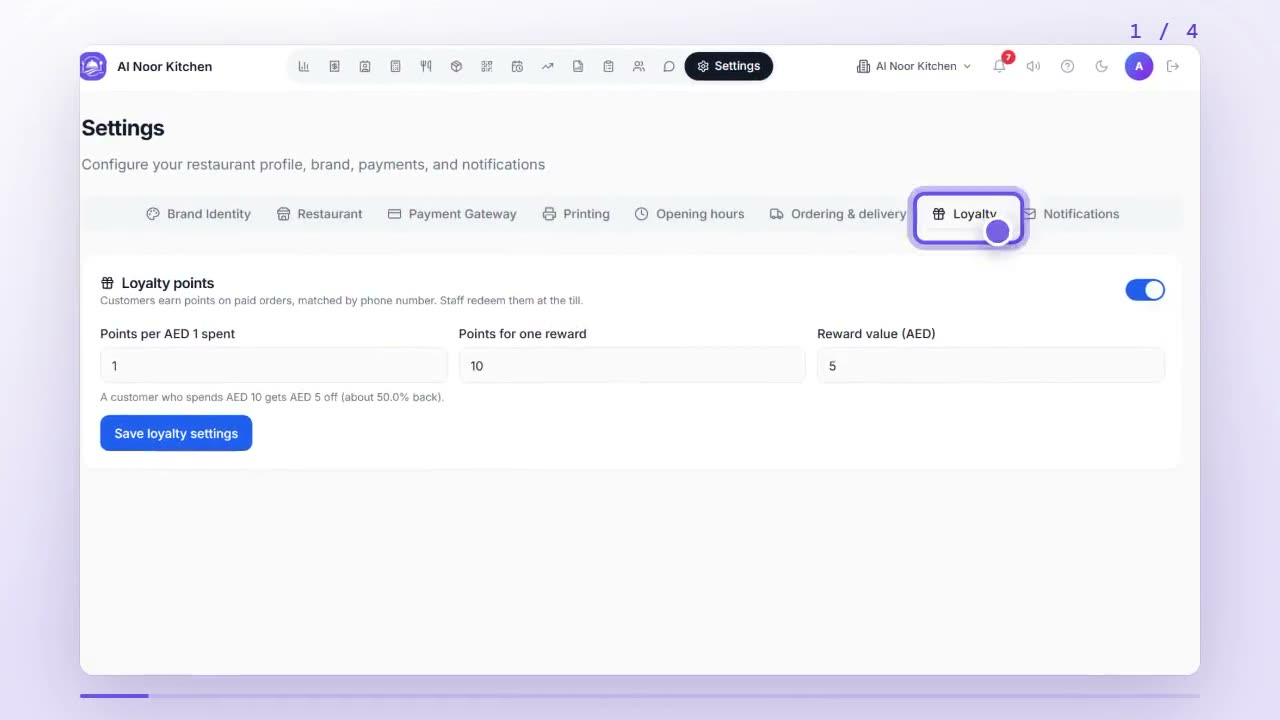
Task: Disable the Loyalty points switch
Action: click(1145, 290)
